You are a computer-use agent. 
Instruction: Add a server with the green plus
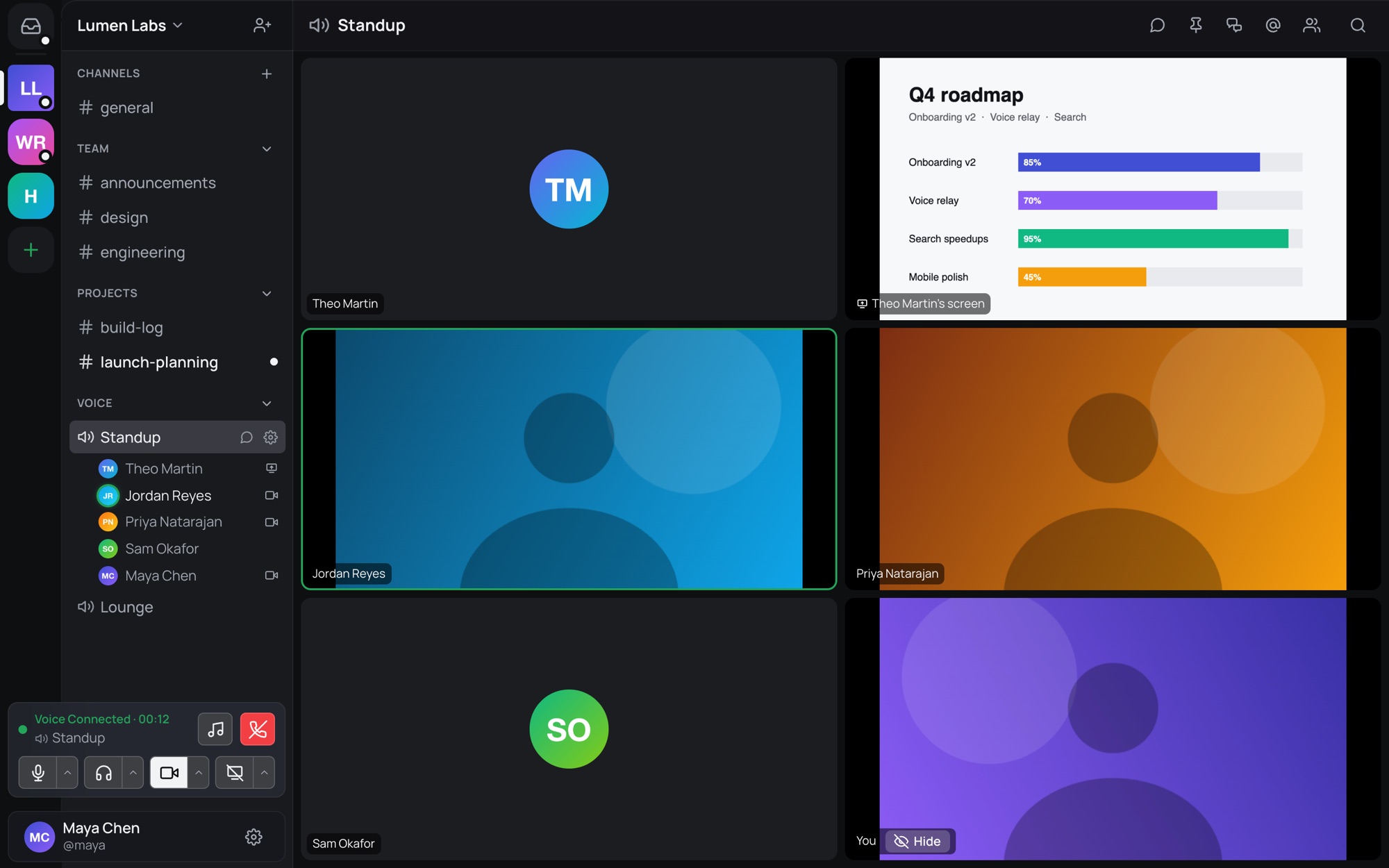[x=31, y=250]
